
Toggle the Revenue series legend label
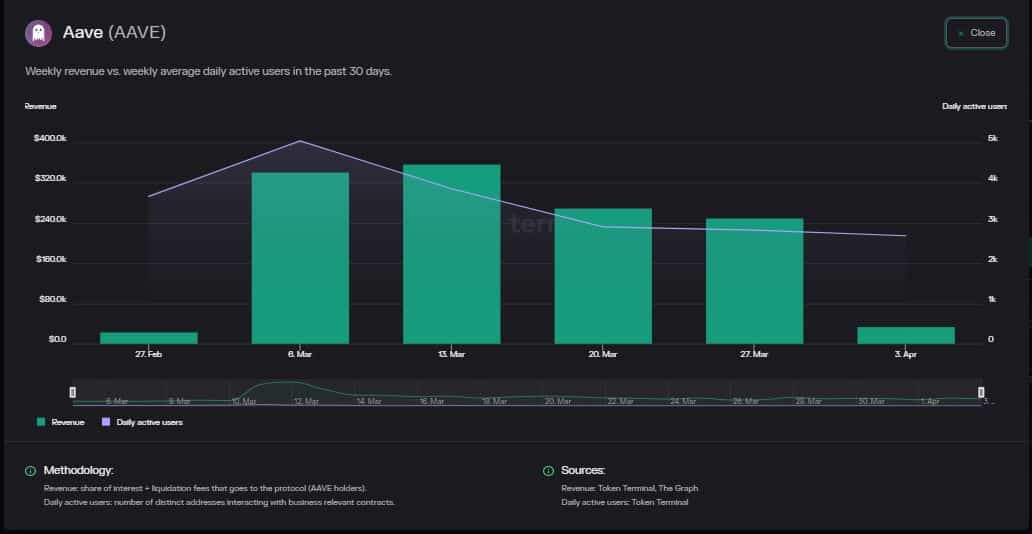(x=68, y=422)
